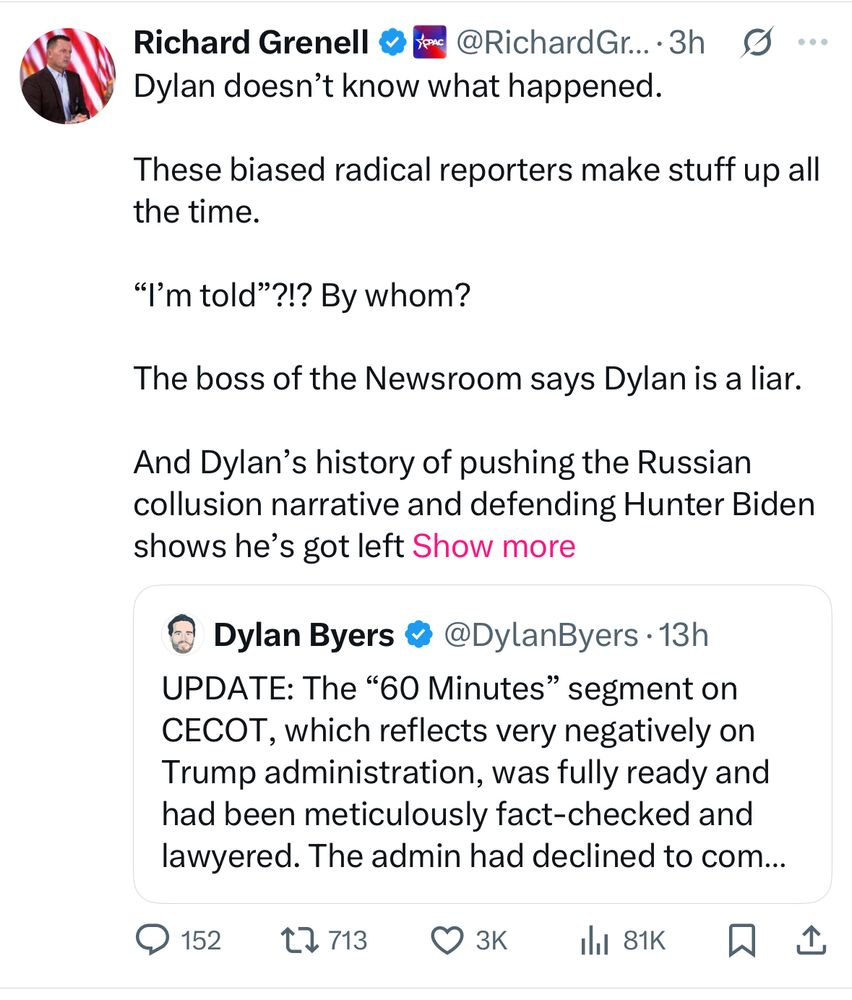
Task: Click the 3h timestamp on Grenell's post
Action: 689,42
